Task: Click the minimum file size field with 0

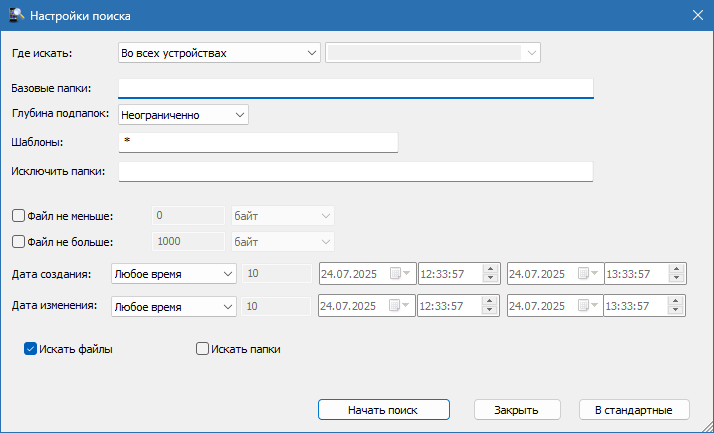Action: click(x=189, y=215)
